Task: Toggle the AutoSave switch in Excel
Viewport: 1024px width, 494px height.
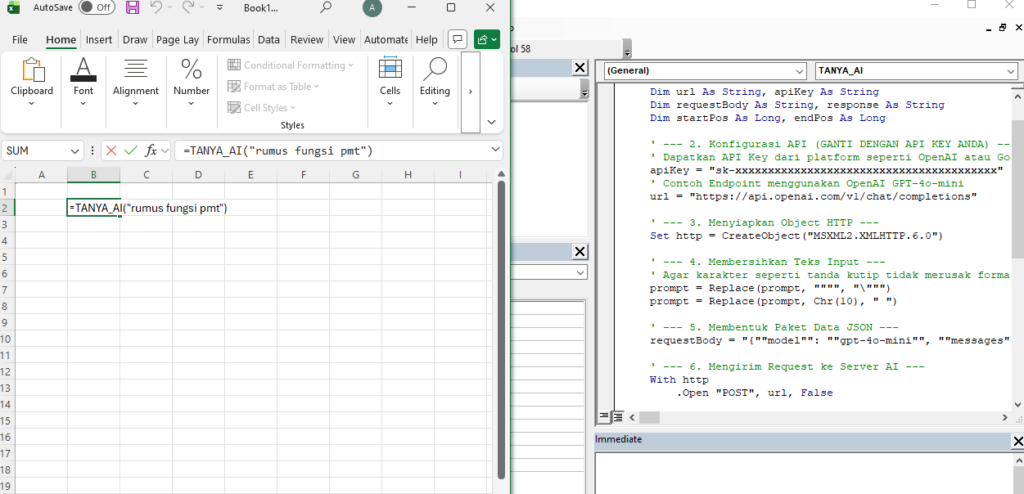Action: pyautogui.click(x=97, y=8)
